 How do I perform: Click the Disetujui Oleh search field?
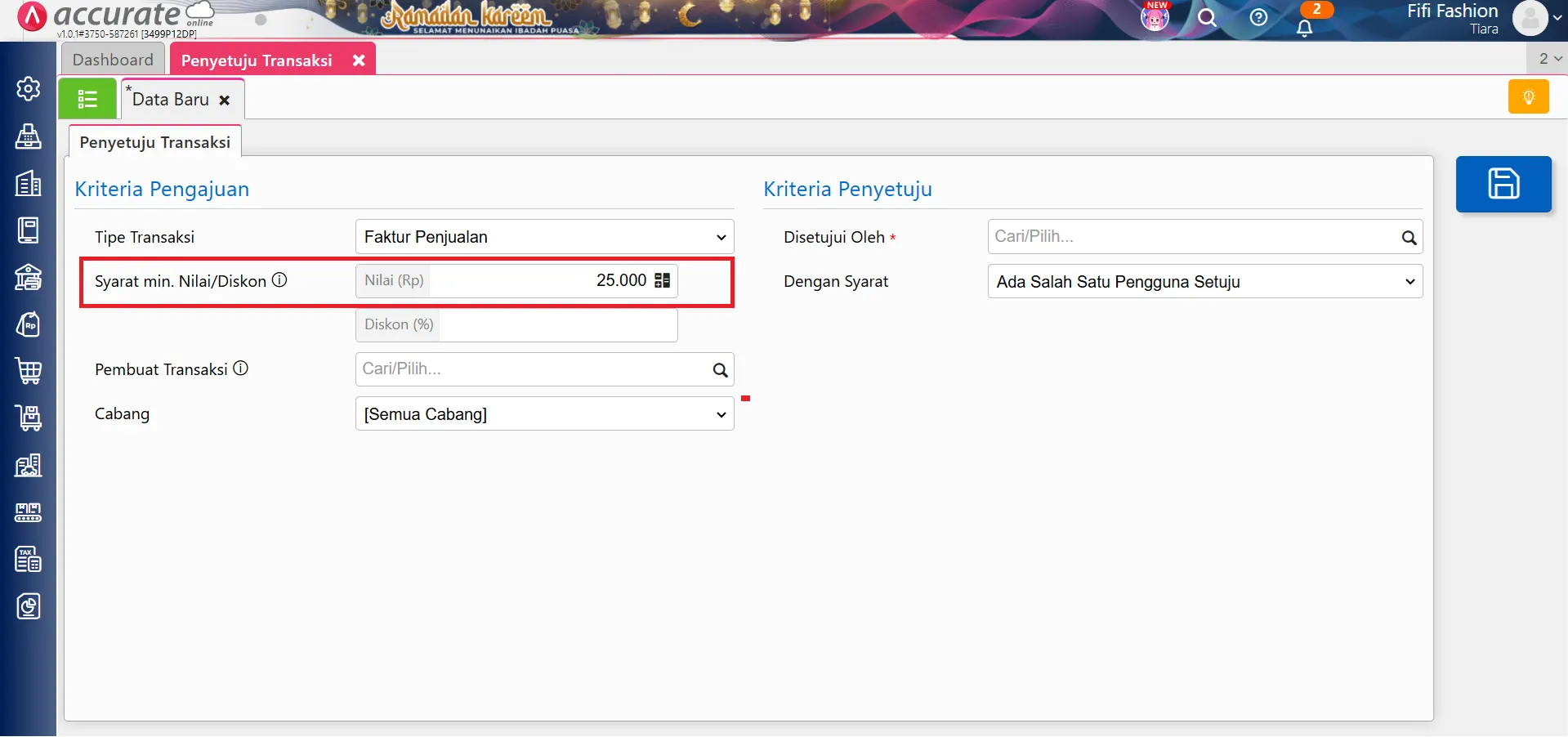[x=1193, y=237]
